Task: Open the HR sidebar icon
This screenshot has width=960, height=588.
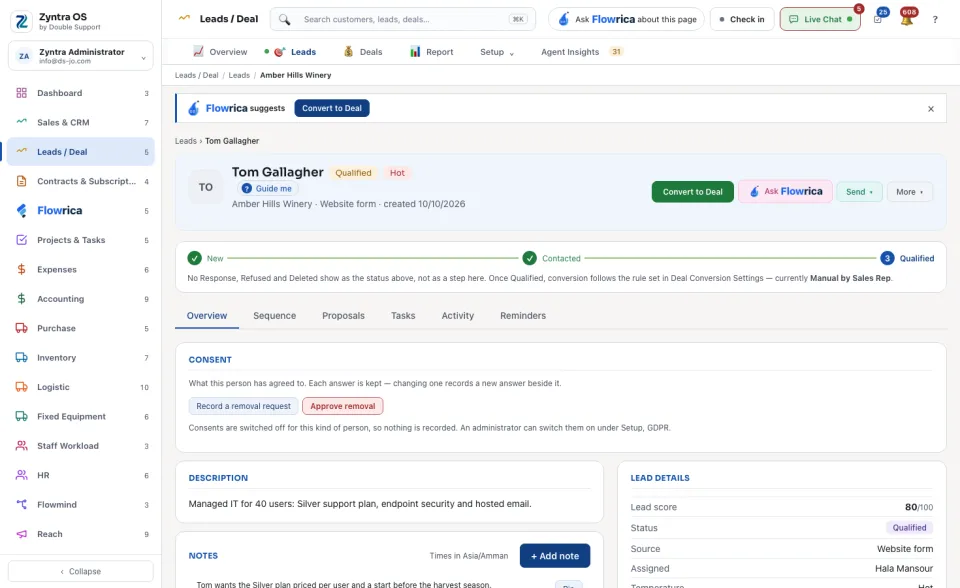Action: point(21,475)
